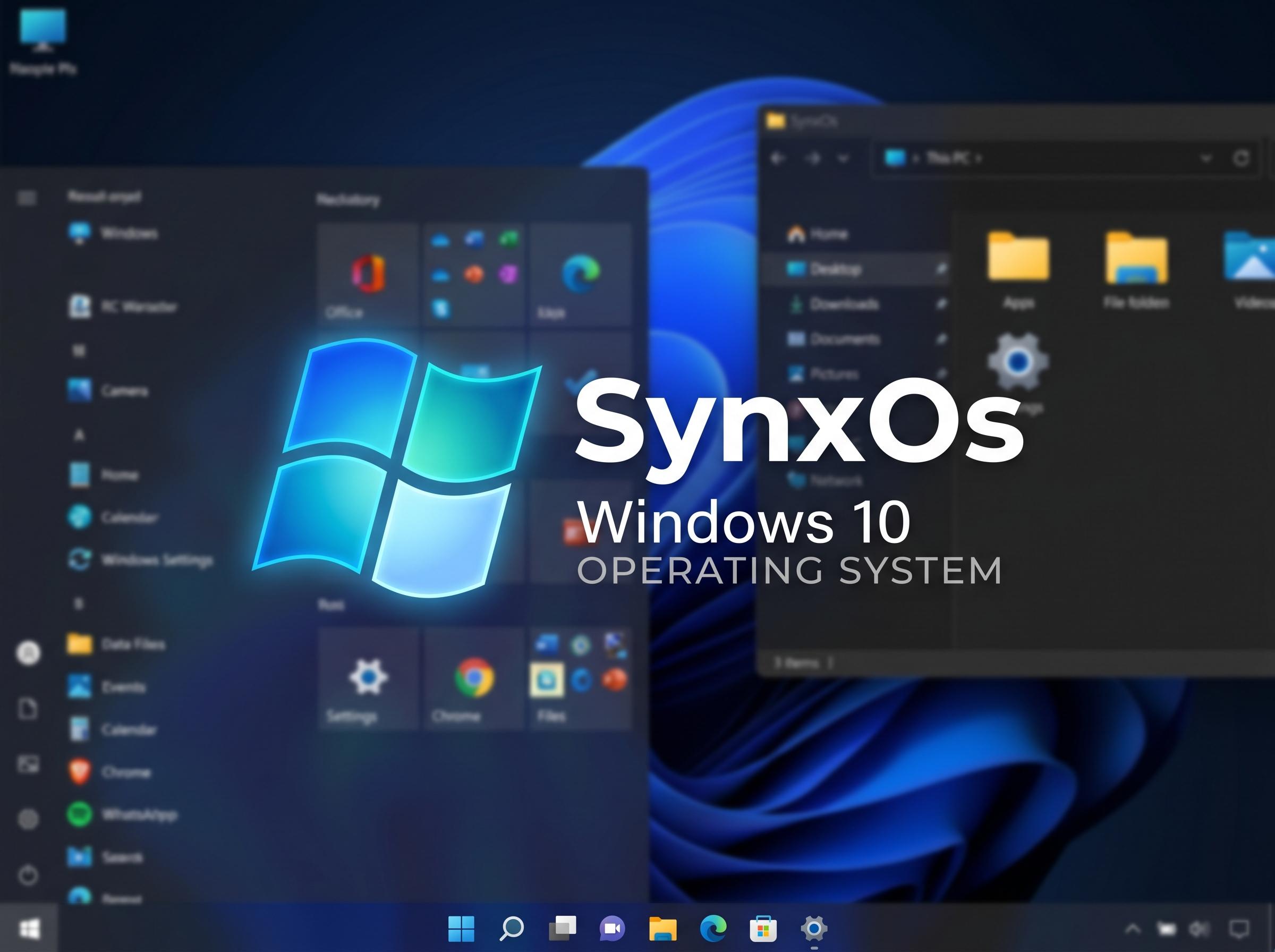Screen dimensions: 1275x952
Task: Unpin Desktop using its pin icon
Action: click(940, 268)
